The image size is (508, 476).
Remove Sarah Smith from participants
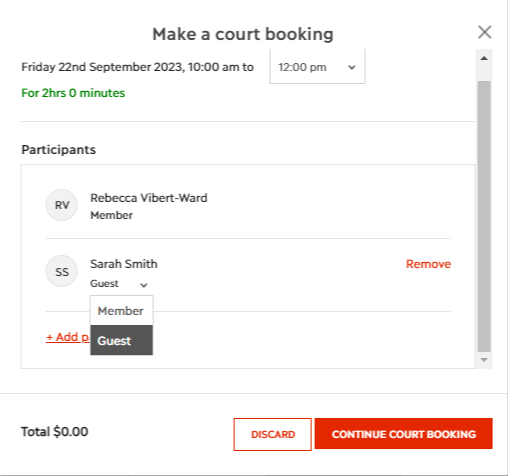428,264
